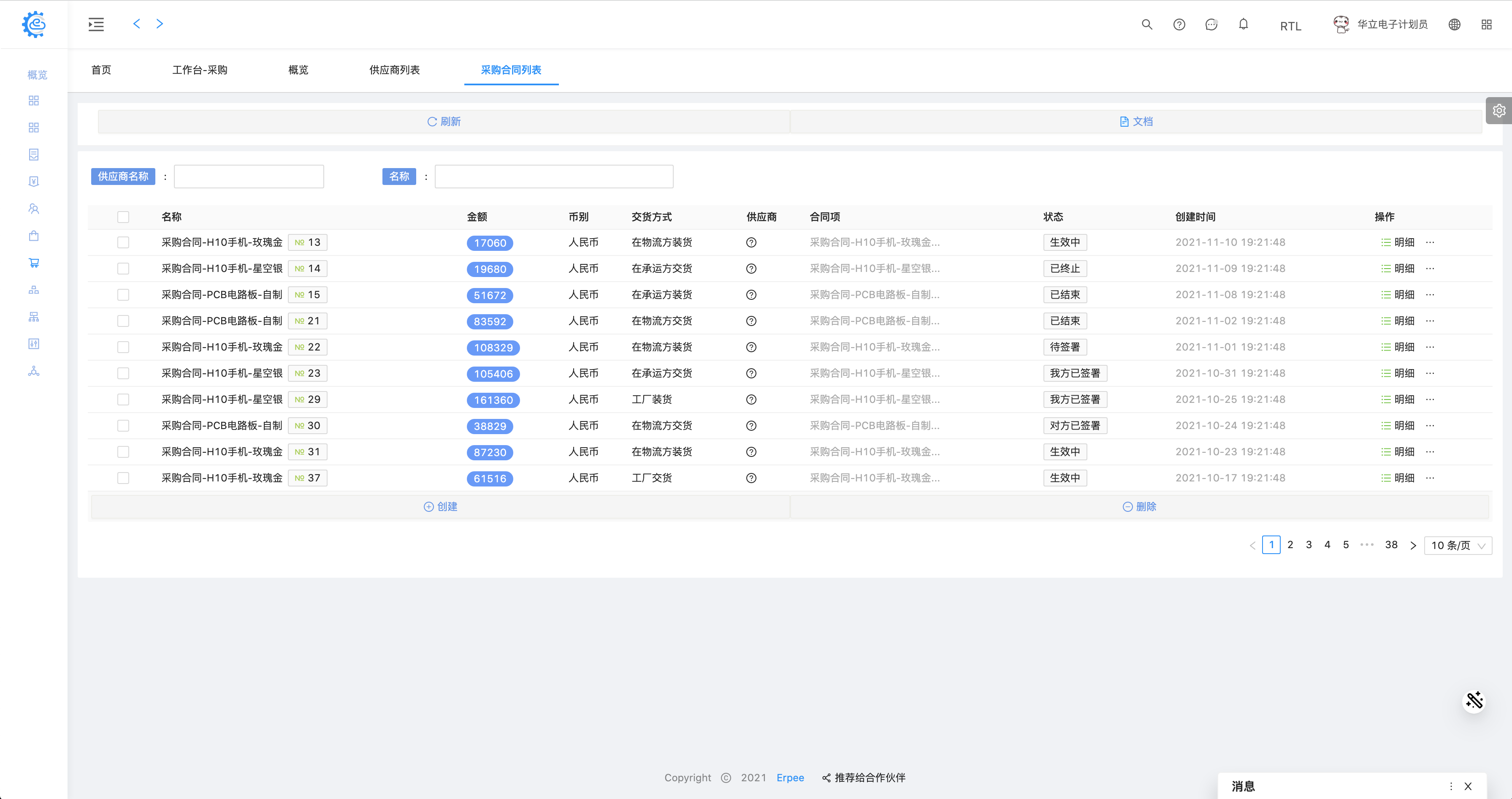1512x799 pixels.
Task: Click the 供应商名称 search input field
Action: 249,177
